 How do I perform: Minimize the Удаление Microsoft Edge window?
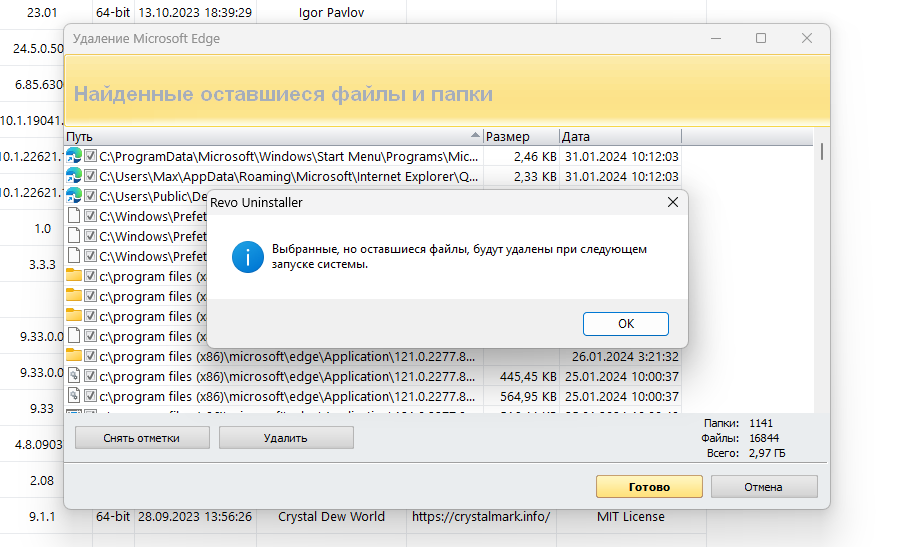(x=716, y=38)
